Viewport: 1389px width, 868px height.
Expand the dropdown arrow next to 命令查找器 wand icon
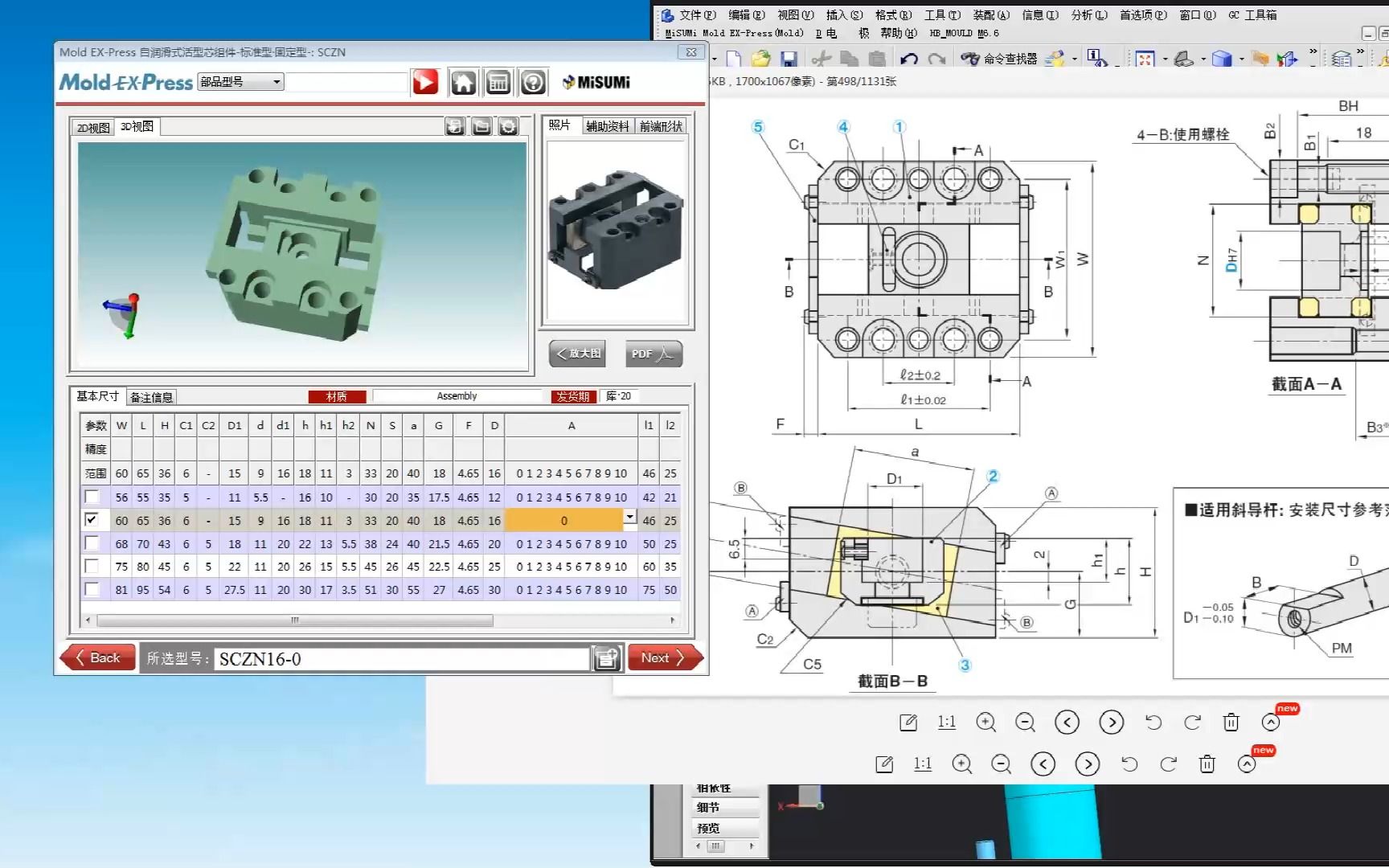[x=1074, y=59]
